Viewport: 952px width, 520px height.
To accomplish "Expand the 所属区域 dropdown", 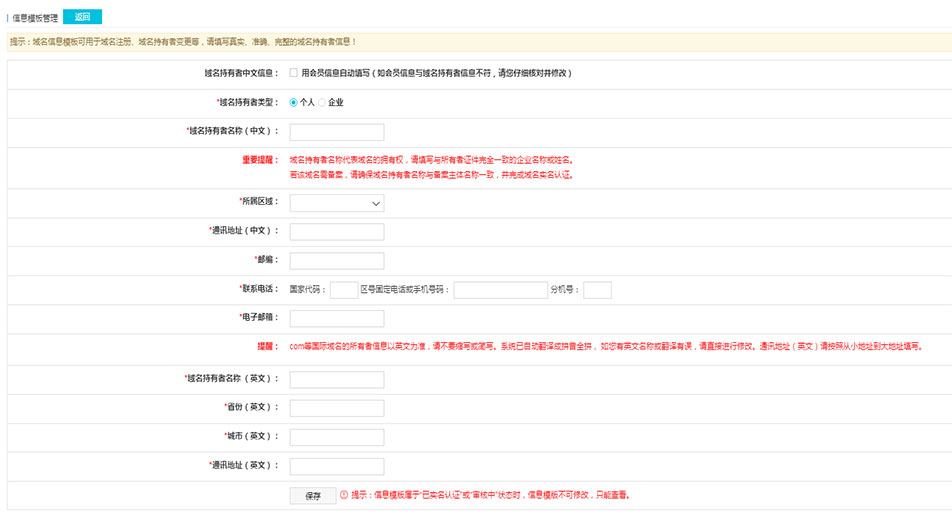I will 336,203.
